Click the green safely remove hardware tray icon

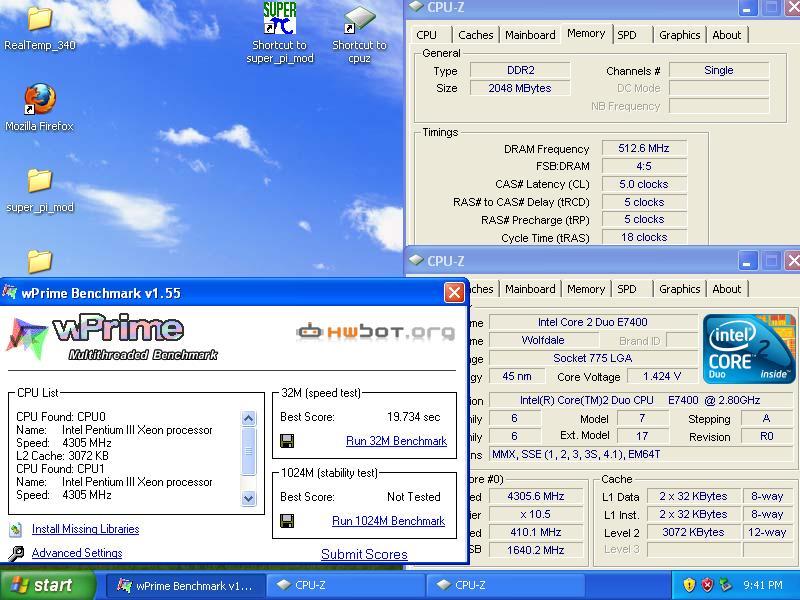(x=726, y=585)
